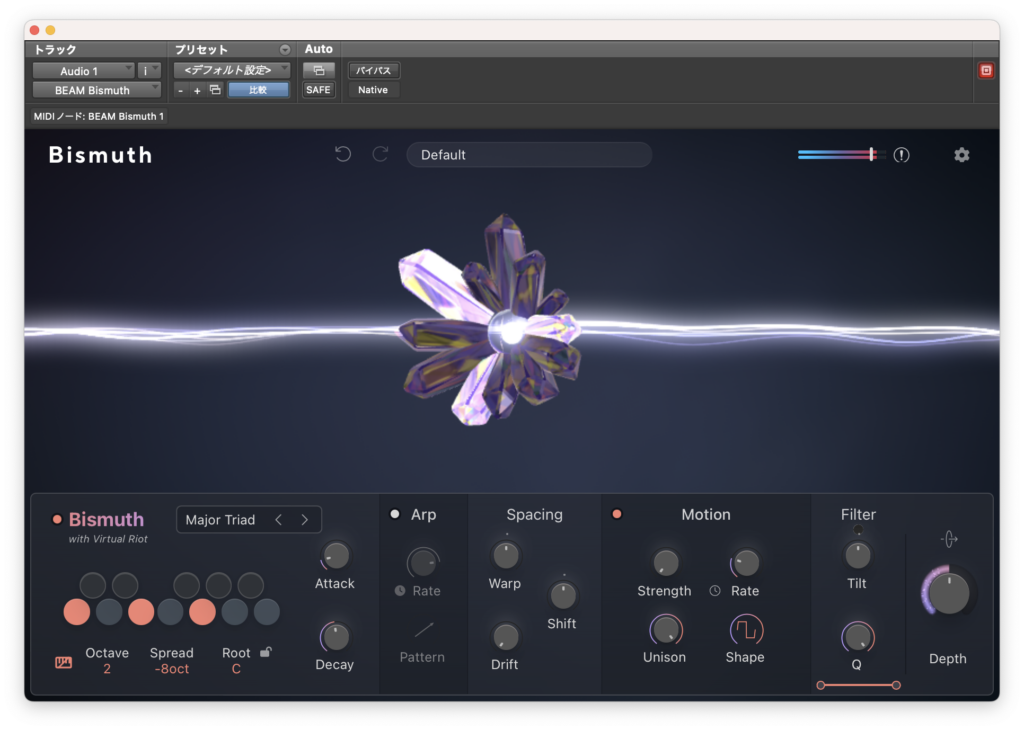Open the preset menu round arrow button
This screenshot has width=1024, height=730.
tap(285, 50)
